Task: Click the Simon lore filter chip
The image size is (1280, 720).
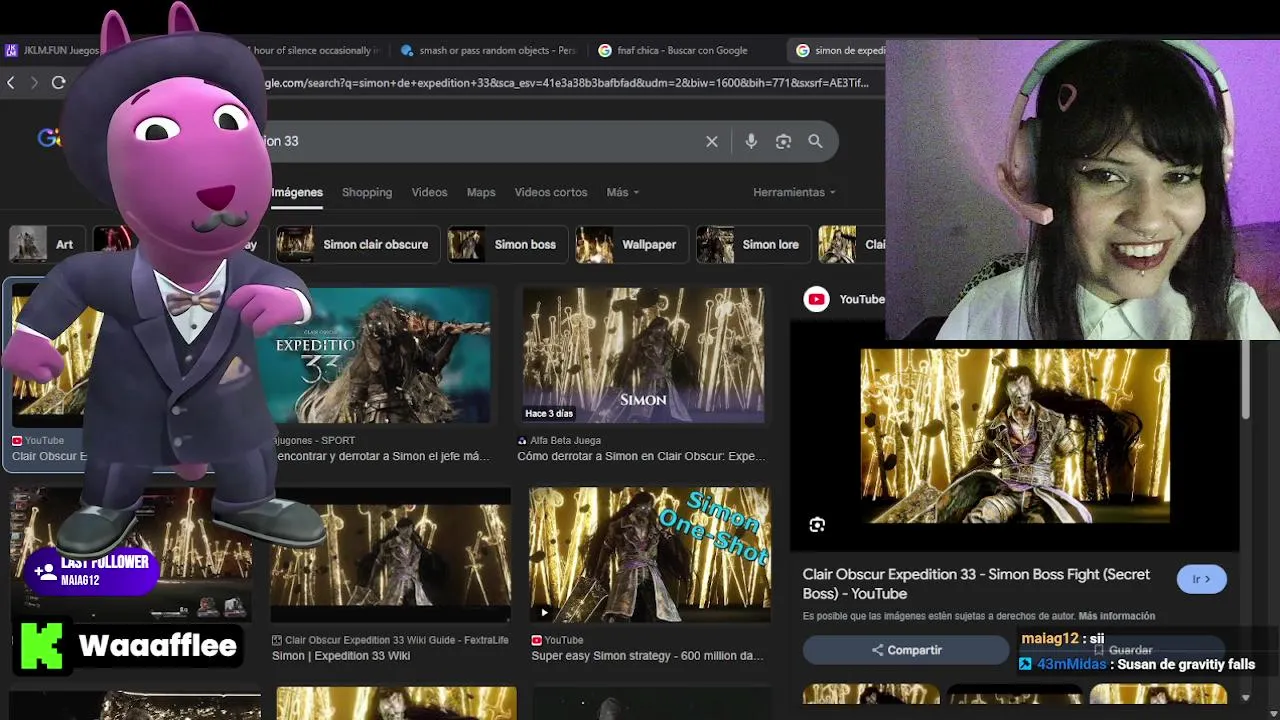Action: 753,245
